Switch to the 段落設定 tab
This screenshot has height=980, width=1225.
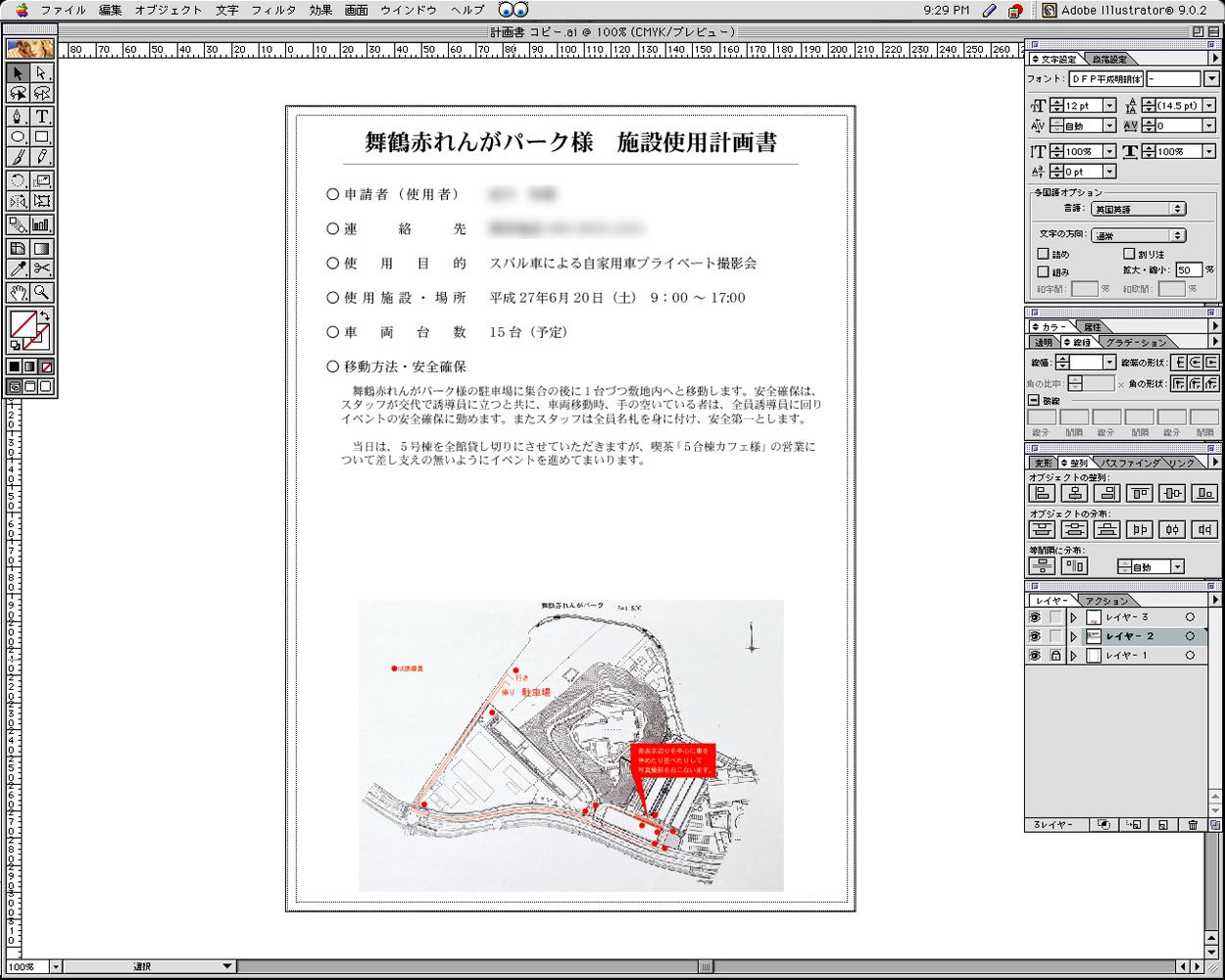[x=1110, y=59]
